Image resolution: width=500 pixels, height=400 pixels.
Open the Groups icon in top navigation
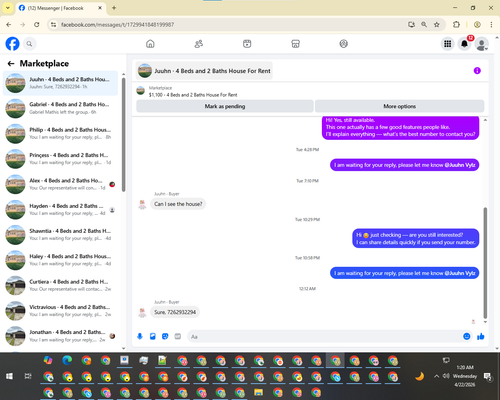tap(344, 44)
